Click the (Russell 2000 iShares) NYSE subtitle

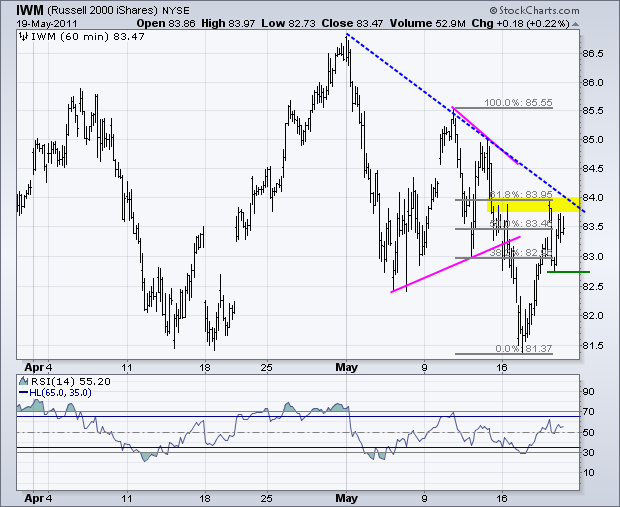pos(118,11)
